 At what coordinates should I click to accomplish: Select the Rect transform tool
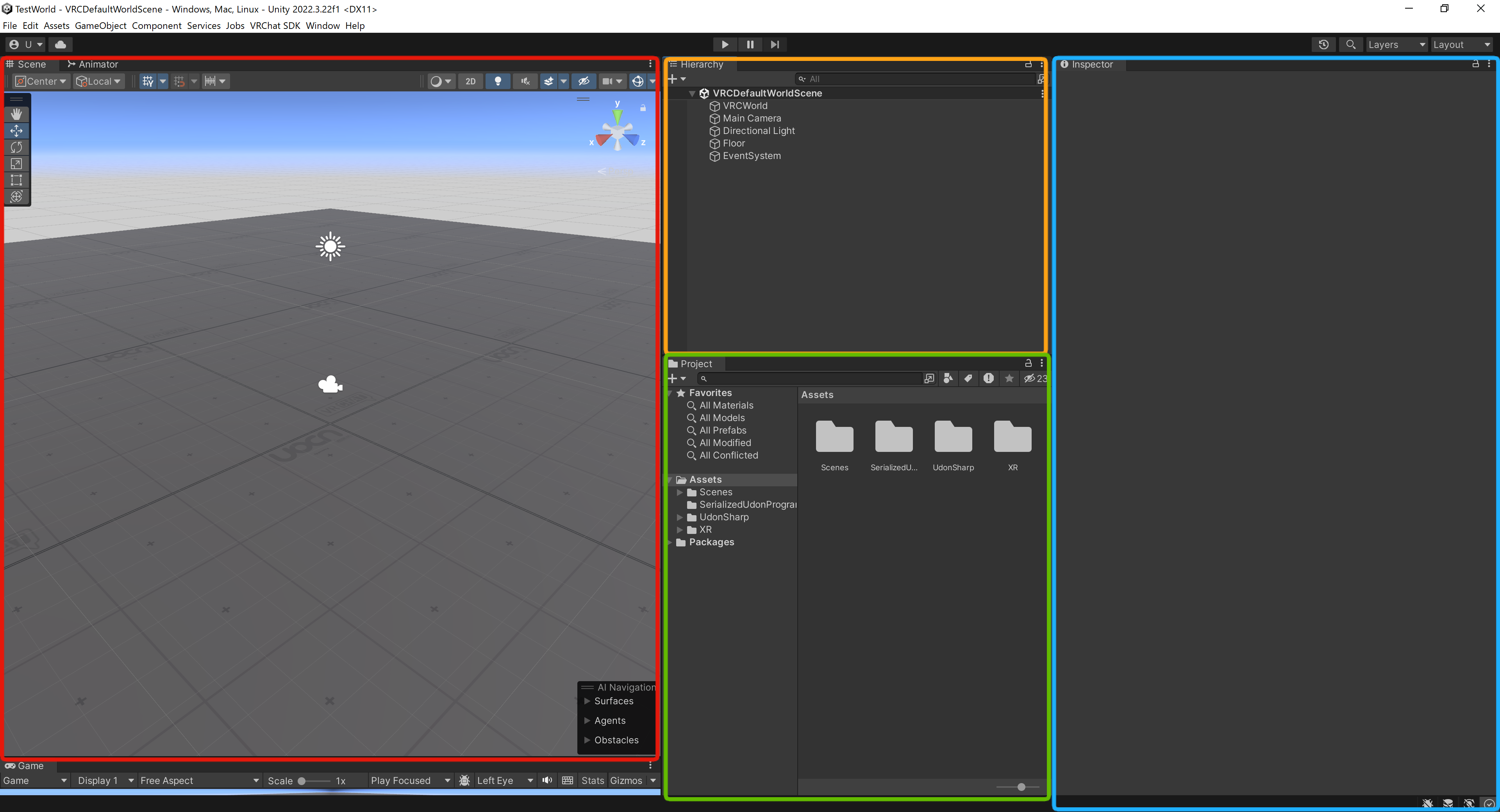[16, 180]
